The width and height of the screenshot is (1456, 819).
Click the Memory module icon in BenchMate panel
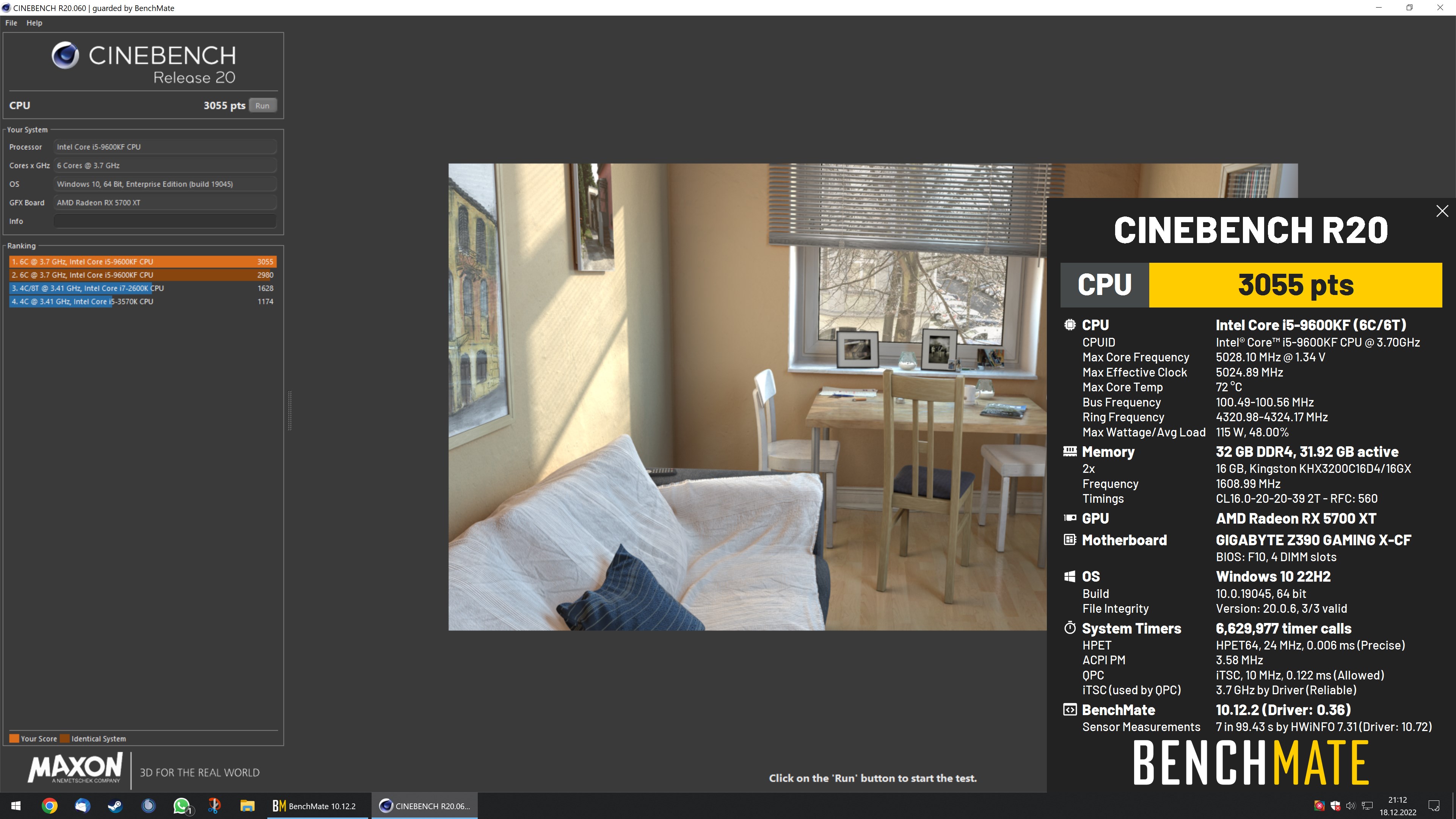click(x=1069, y=452)
